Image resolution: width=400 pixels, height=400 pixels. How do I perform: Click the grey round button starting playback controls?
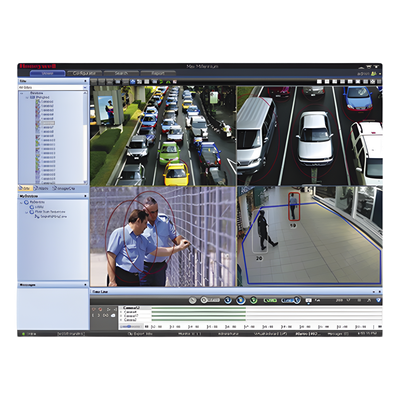[x=192, y=300]
